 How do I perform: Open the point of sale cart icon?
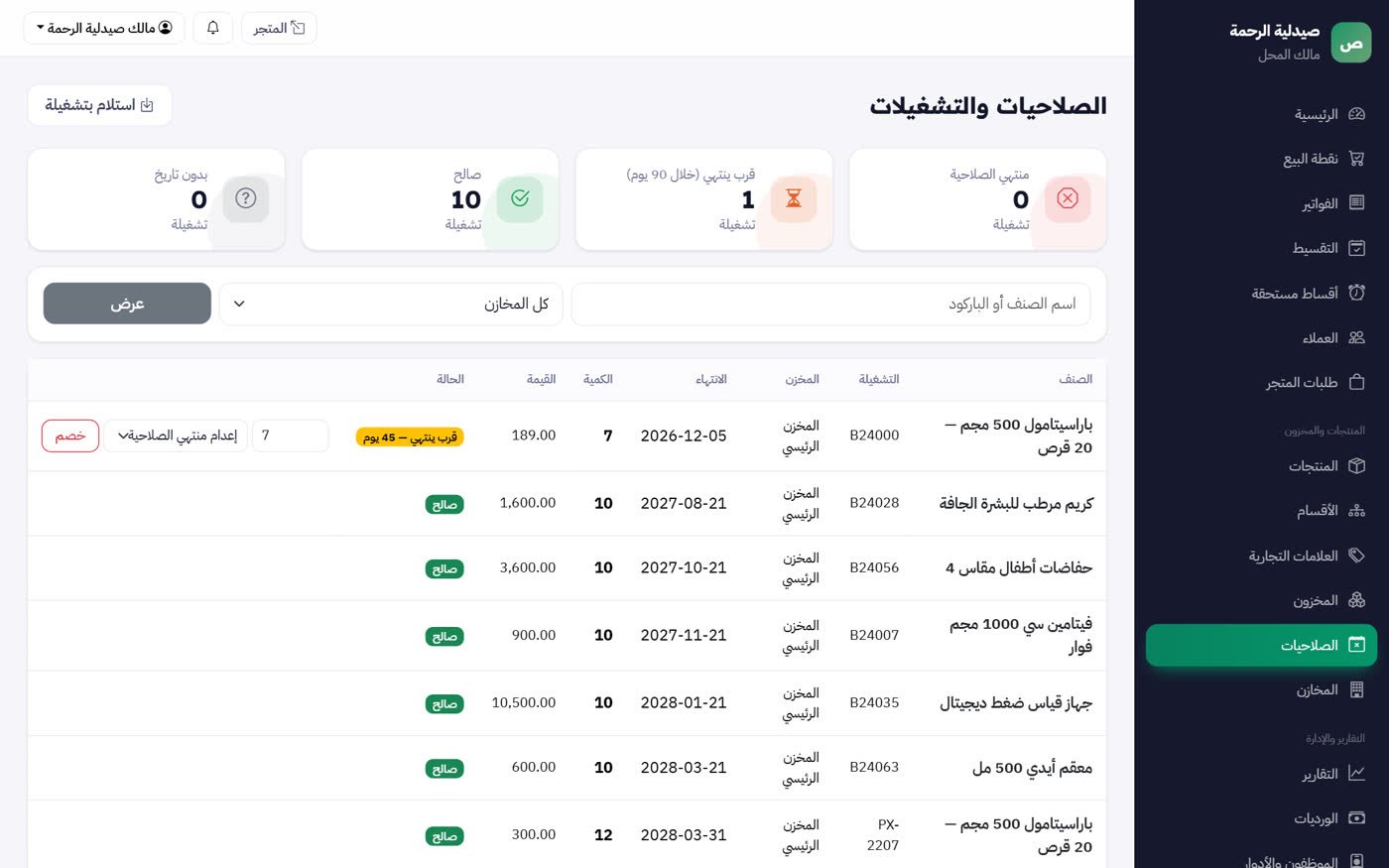1356,159
